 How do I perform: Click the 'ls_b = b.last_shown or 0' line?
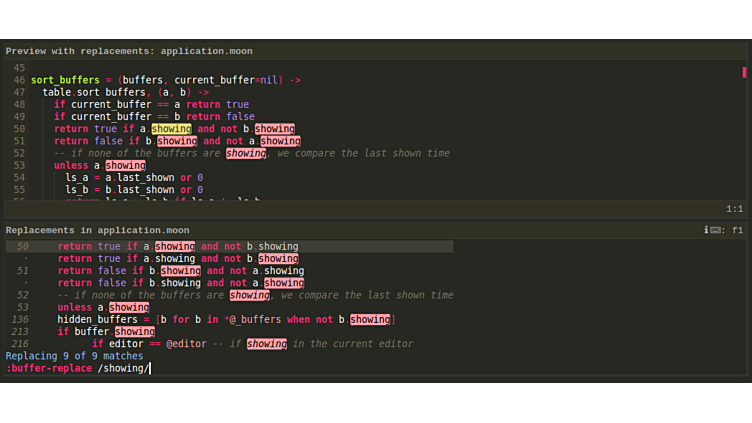[x=134, y=189]
